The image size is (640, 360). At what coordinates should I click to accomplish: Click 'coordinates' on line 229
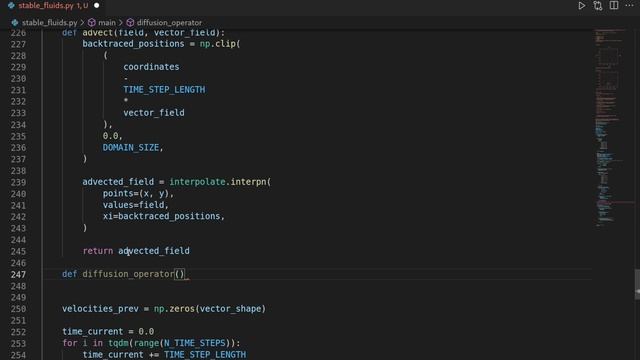tap(151, 67)
